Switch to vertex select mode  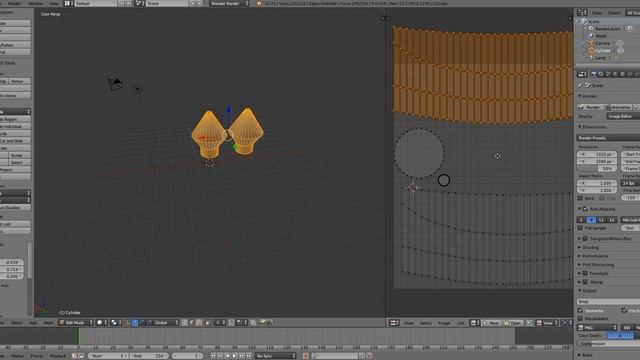coord(184,322)
